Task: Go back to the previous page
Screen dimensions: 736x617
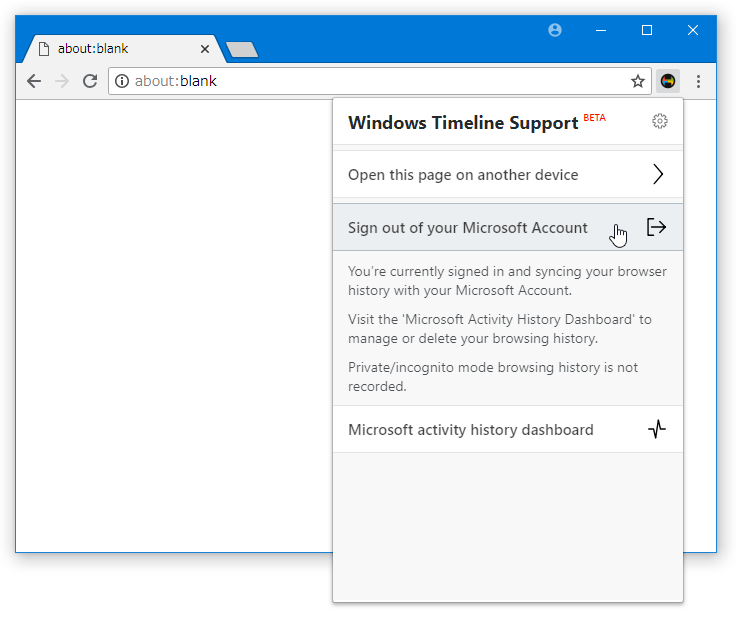Action: 34,81
